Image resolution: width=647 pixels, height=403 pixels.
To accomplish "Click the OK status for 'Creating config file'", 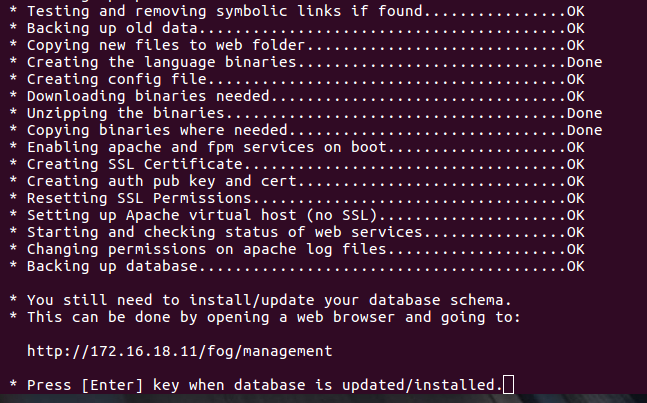I will [x=576, y=79].
